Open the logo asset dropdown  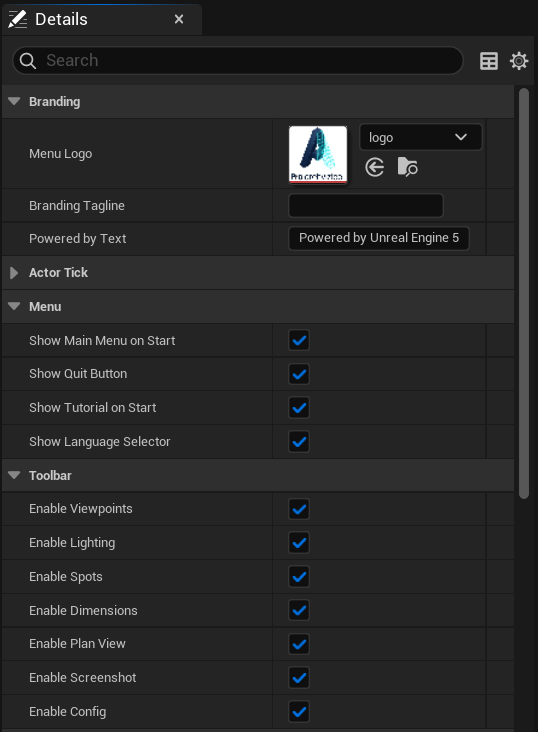point(420,137)
